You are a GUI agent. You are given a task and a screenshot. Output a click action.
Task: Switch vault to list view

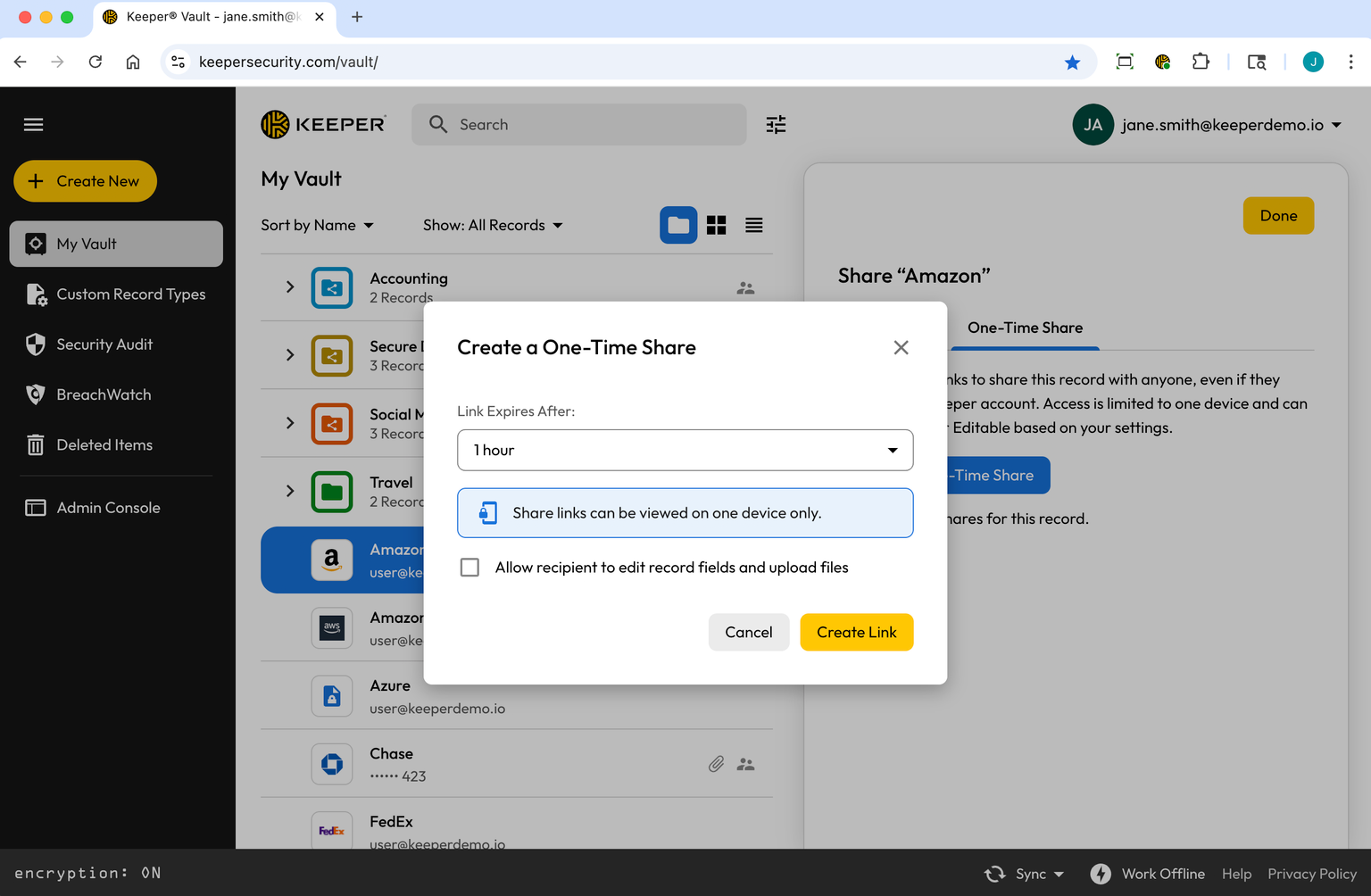point(753,225)
